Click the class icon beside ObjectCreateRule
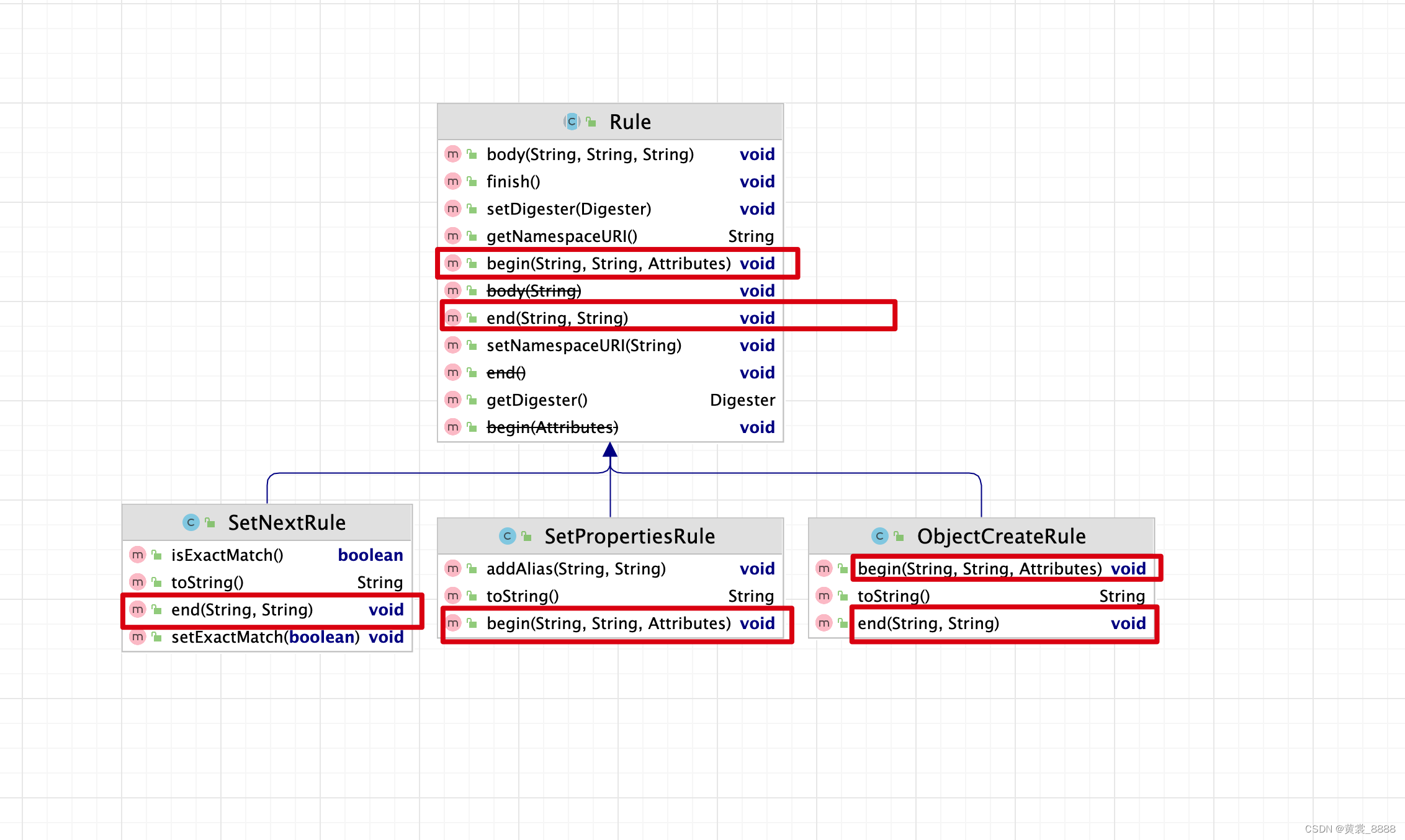1405x840 pixels. [x=879, y=536]
